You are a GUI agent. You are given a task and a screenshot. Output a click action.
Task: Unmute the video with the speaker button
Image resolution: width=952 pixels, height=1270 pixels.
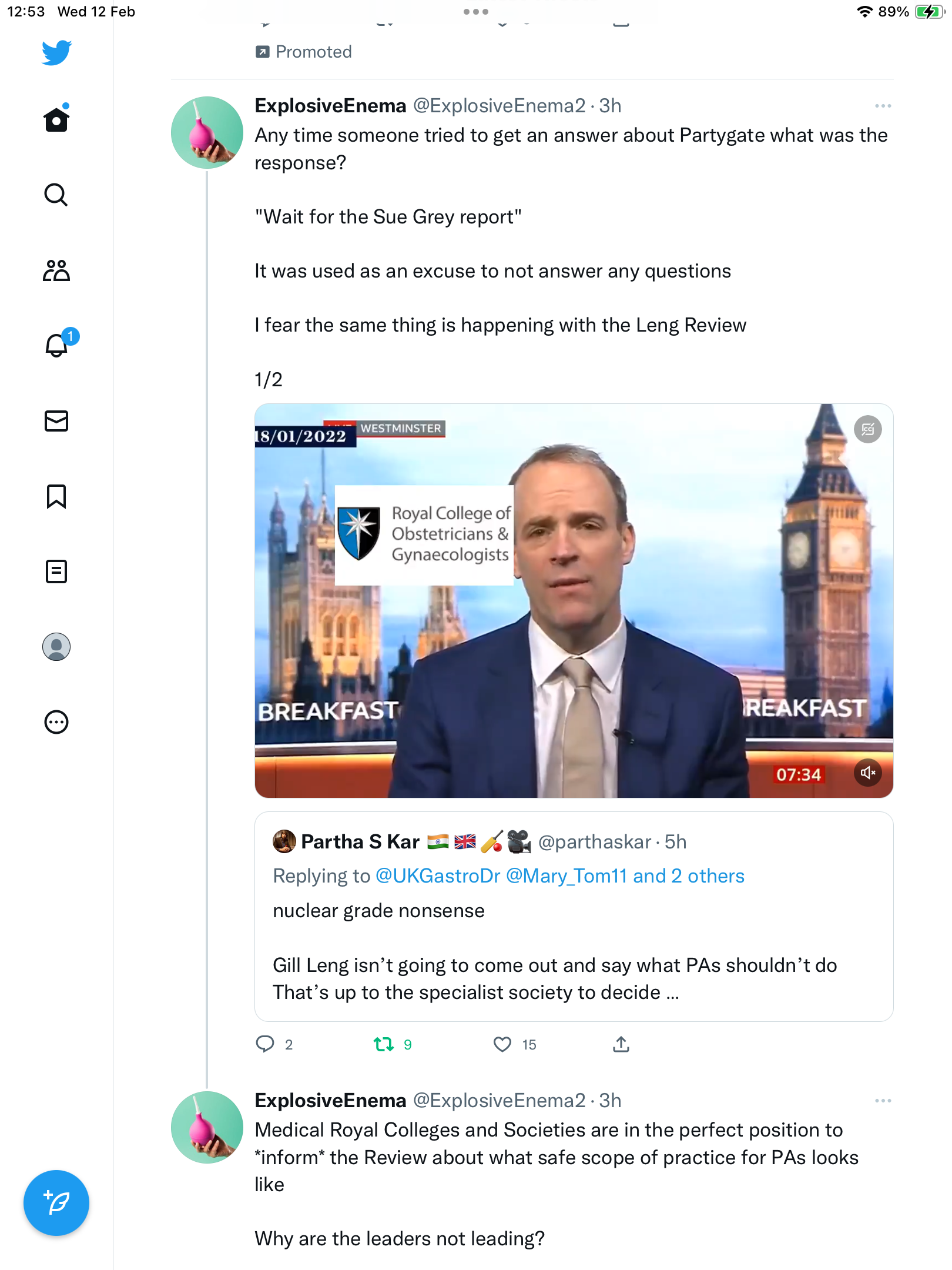click(x=867, y=773)
